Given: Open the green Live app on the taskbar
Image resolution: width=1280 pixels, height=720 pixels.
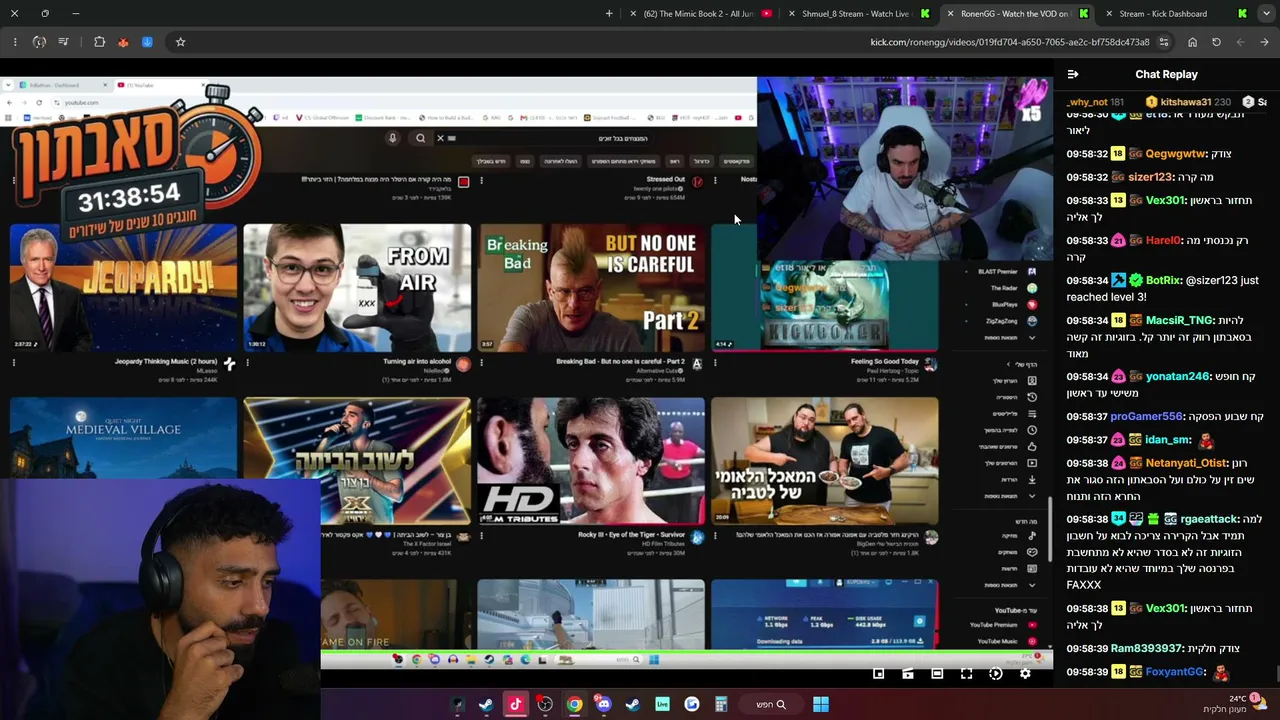Looking at the screenshot, I should 662,704.
